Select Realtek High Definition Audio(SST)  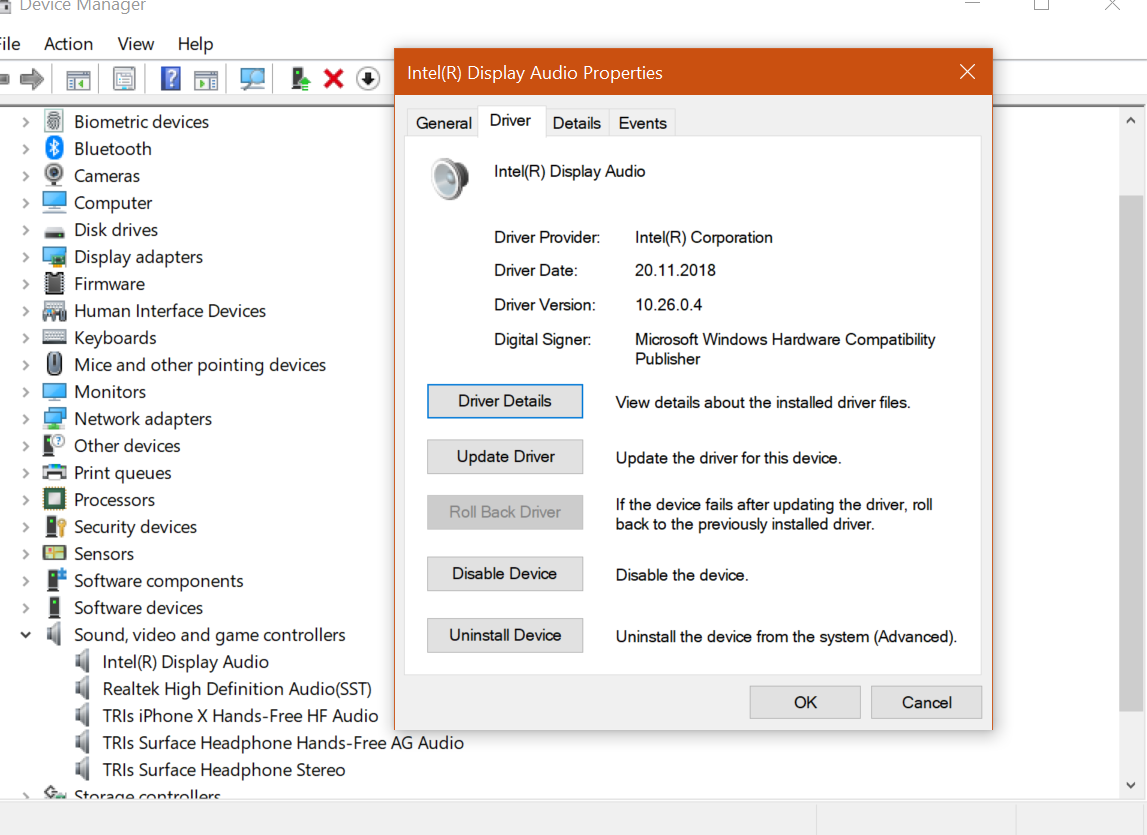pos(237,689)
